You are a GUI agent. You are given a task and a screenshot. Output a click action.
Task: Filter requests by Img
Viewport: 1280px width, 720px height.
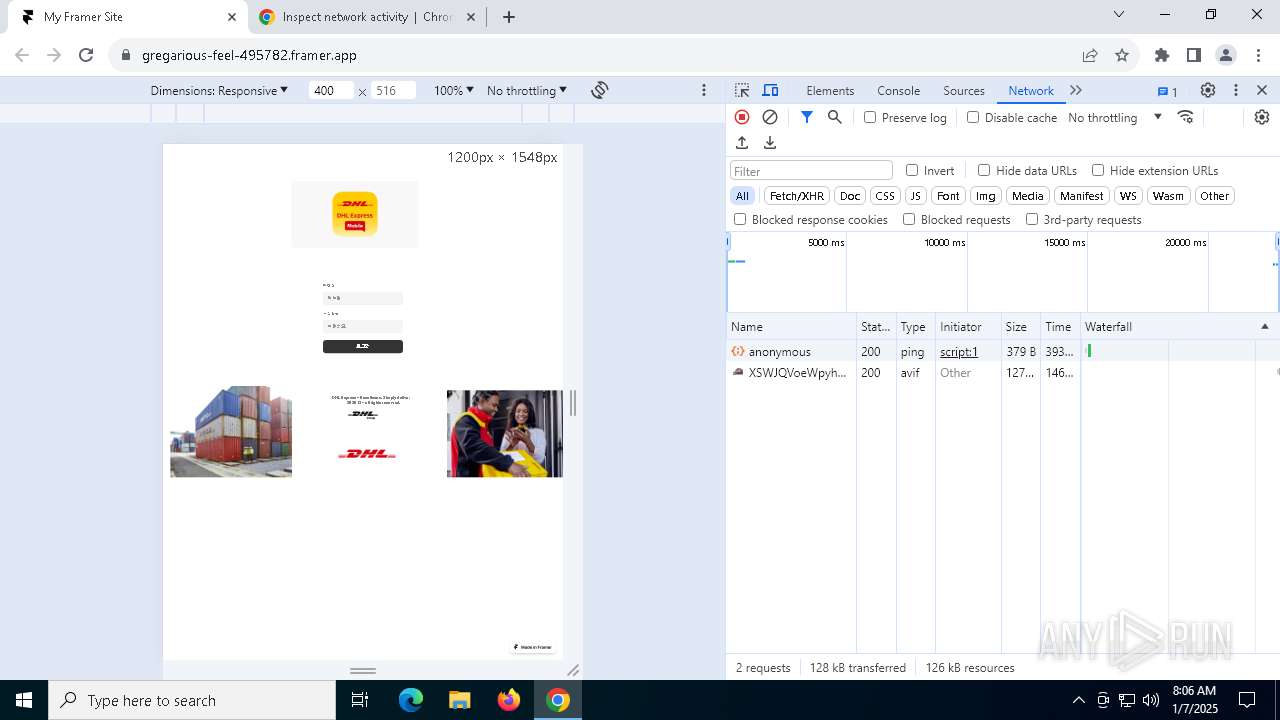[986, 196]
